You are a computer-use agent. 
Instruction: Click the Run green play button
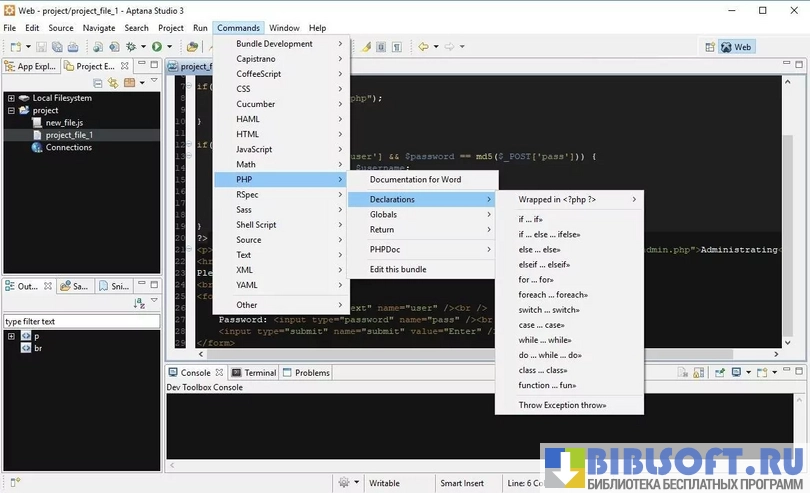[x=157, y=47]
